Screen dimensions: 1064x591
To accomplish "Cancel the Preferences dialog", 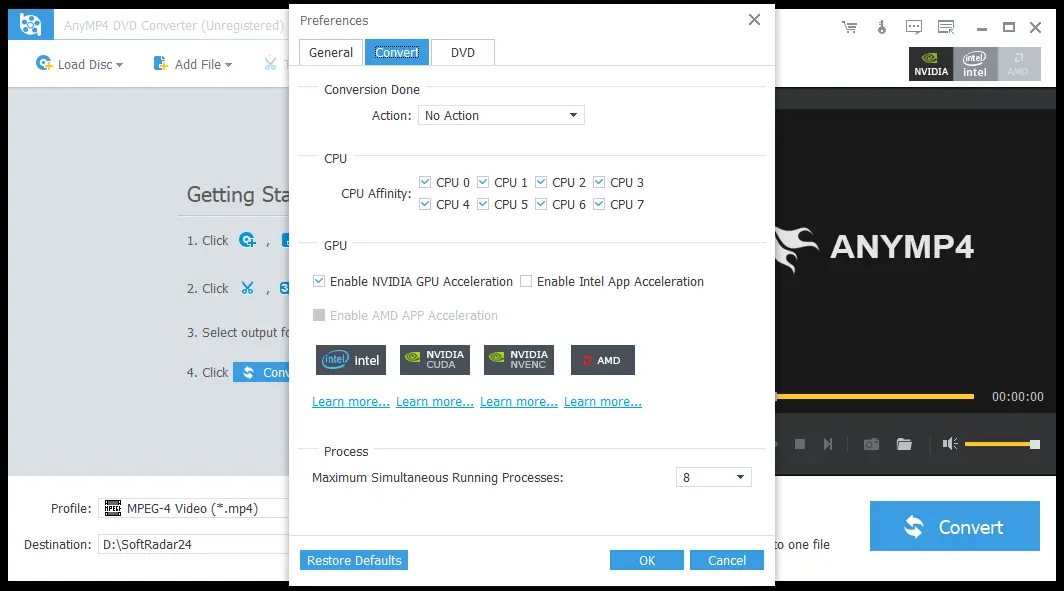I will (727, 560).
